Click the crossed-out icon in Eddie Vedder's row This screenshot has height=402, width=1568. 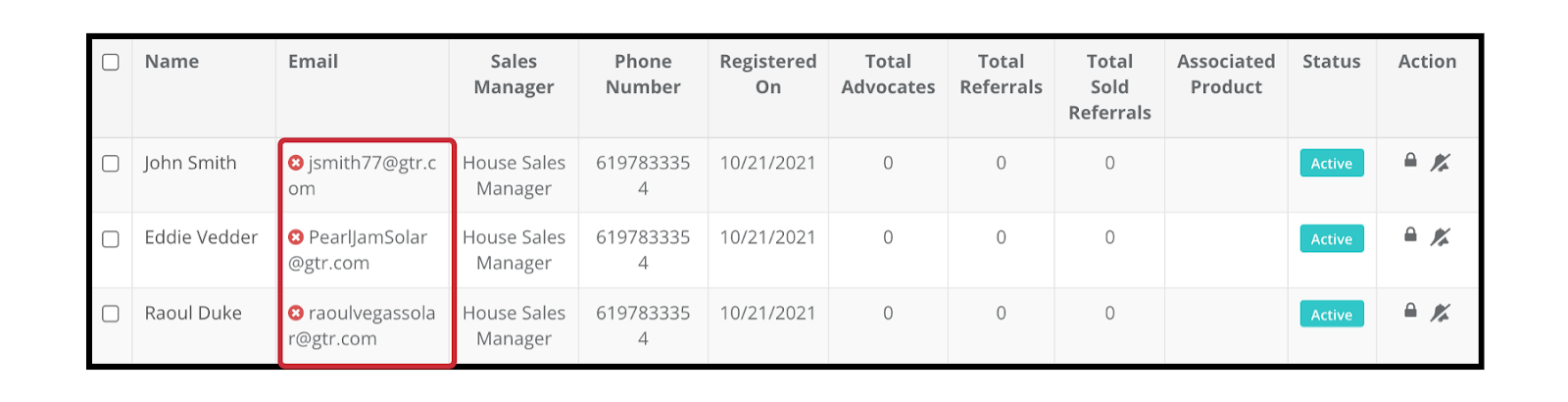click(1440, 237)
